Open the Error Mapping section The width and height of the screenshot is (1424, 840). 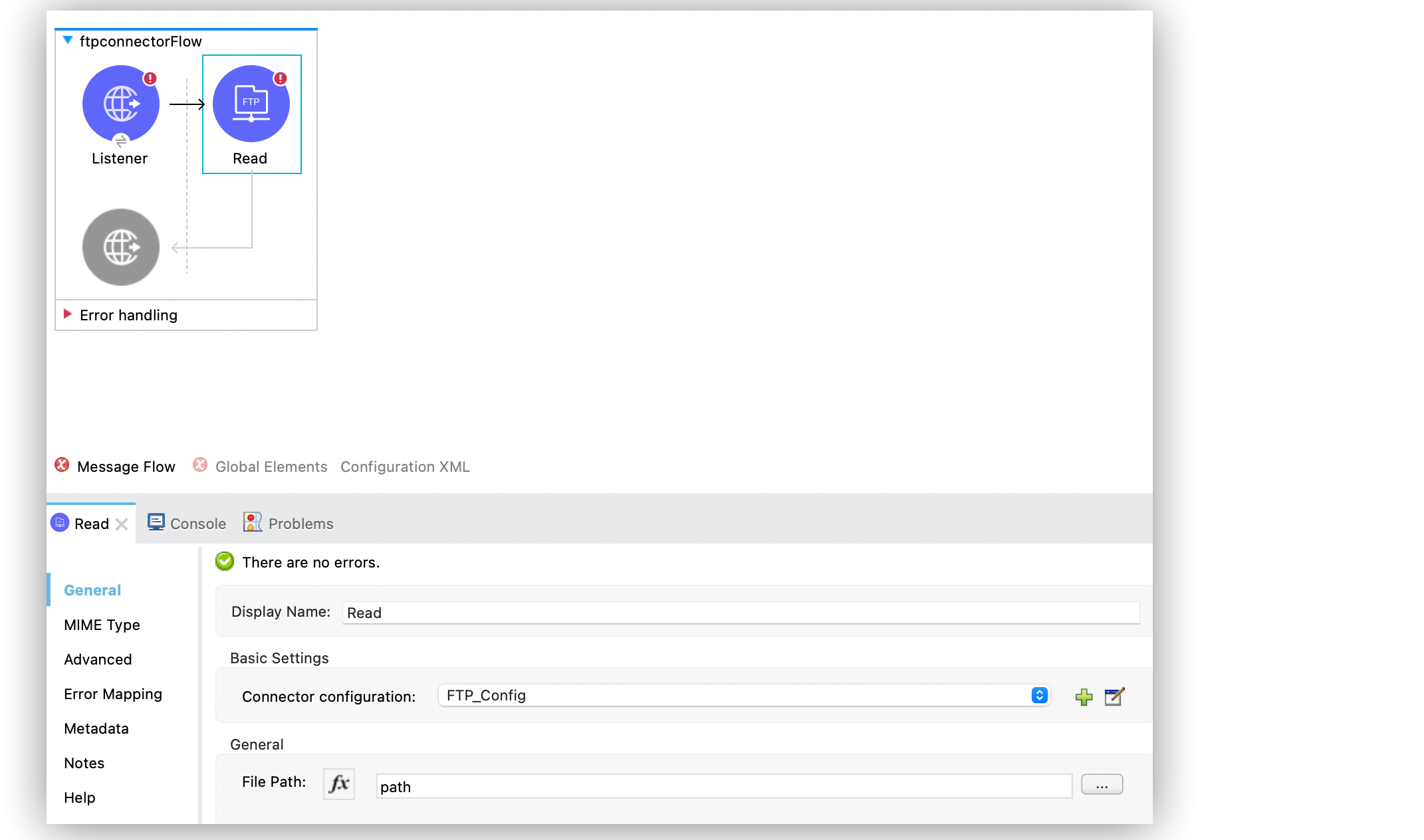pos(113,694)
